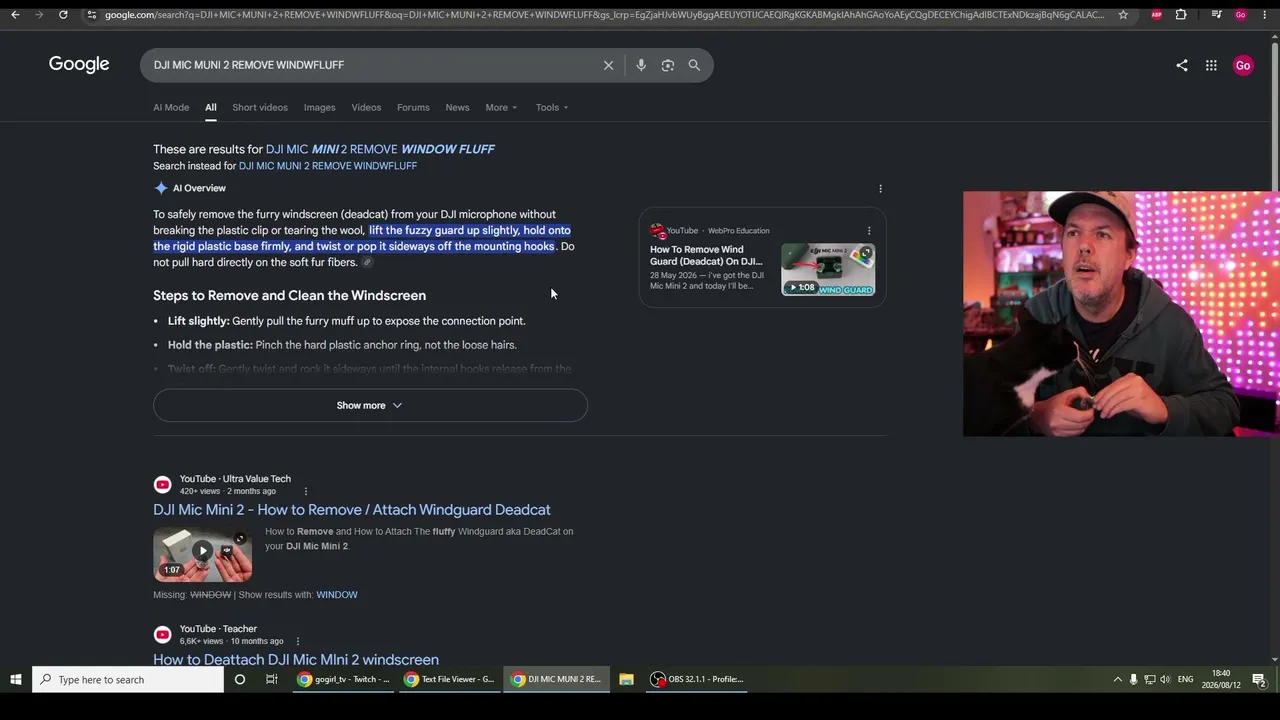
Task: Show results with WINDOW link
Action: click(x=337, y=595)
